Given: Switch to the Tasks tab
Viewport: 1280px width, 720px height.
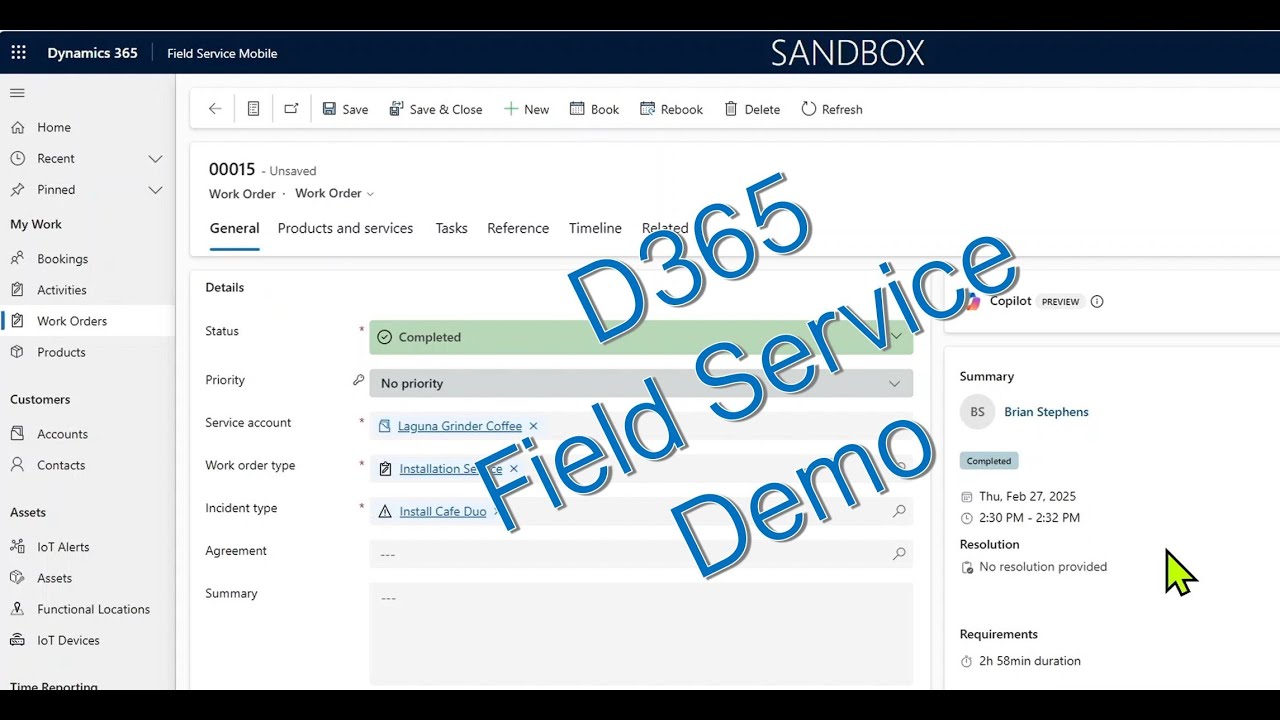Looking at the screenshot, I should [451, 229].
